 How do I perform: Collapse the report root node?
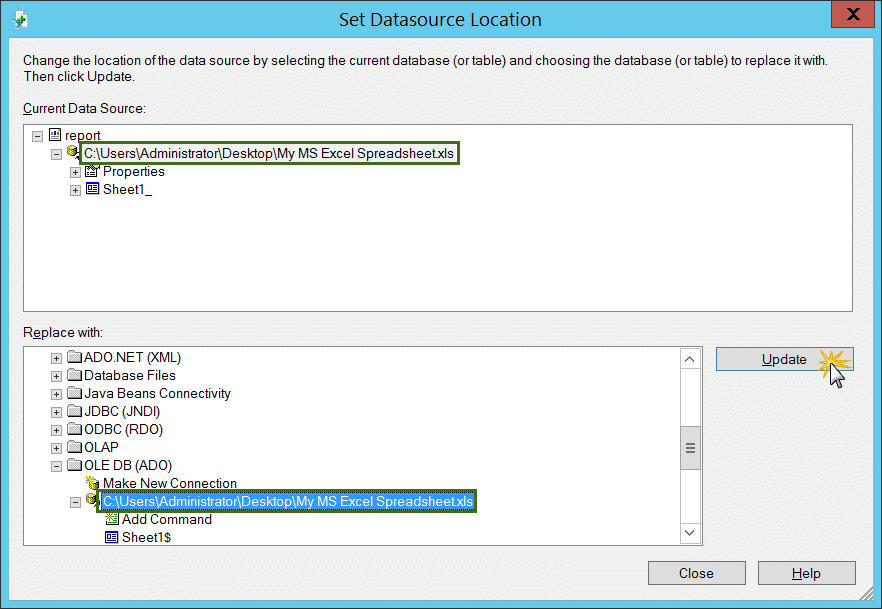coord(38,136)
